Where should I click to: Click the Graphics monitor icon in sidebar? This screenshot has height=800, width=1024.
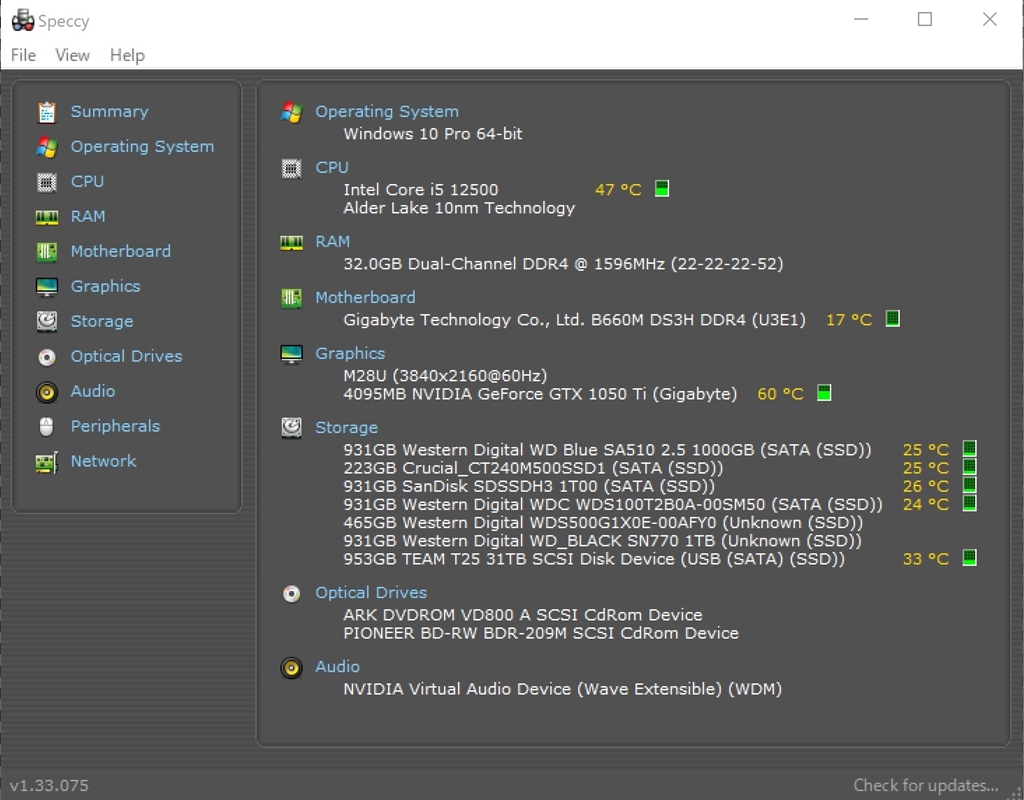(x=46, y=287)
